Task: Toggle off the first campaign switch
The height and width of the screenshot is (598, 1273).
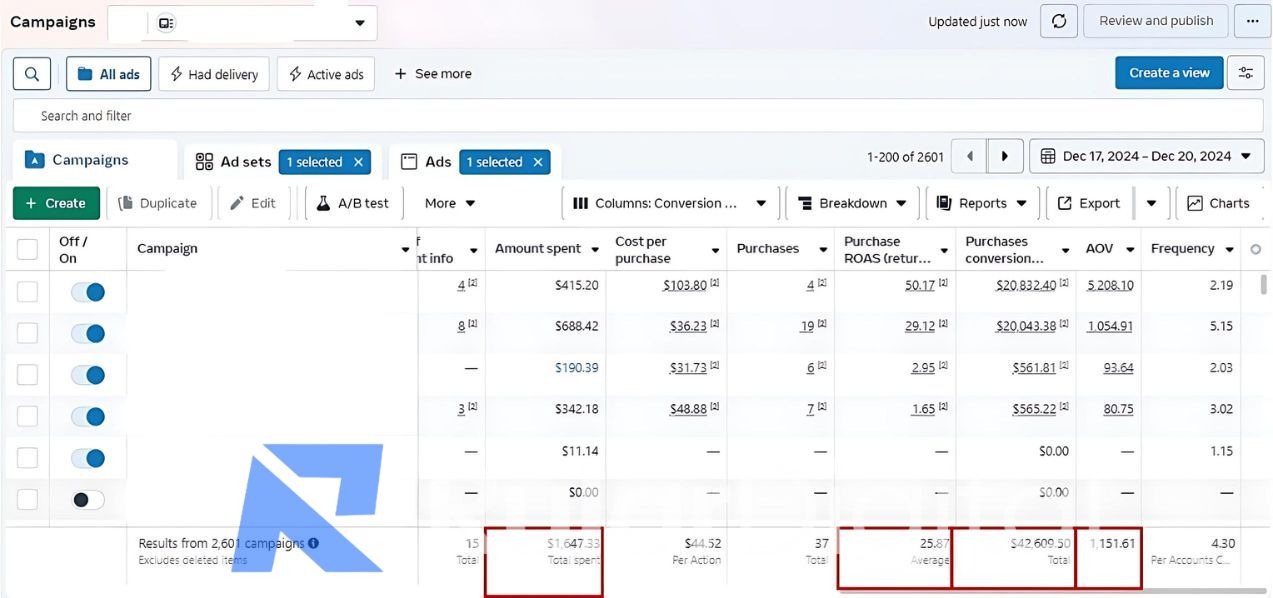Action: [88, 292]
